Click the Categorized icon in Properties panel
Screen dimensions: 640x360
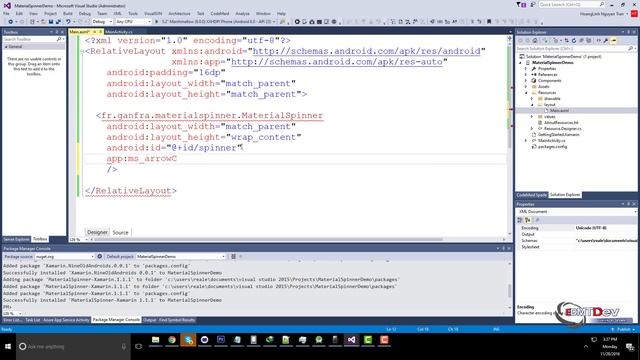point(520,220)
